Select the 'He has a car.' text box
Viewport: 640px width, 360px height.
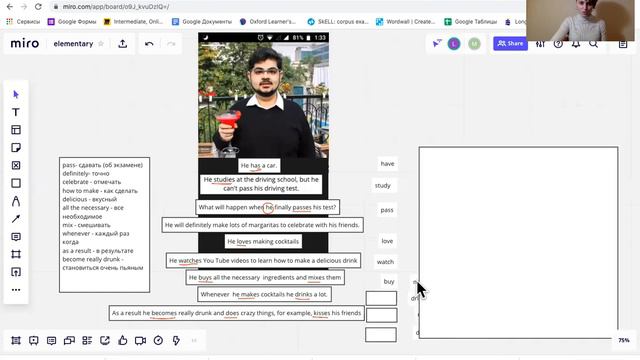pyautogui.click(x=259, y=165)
